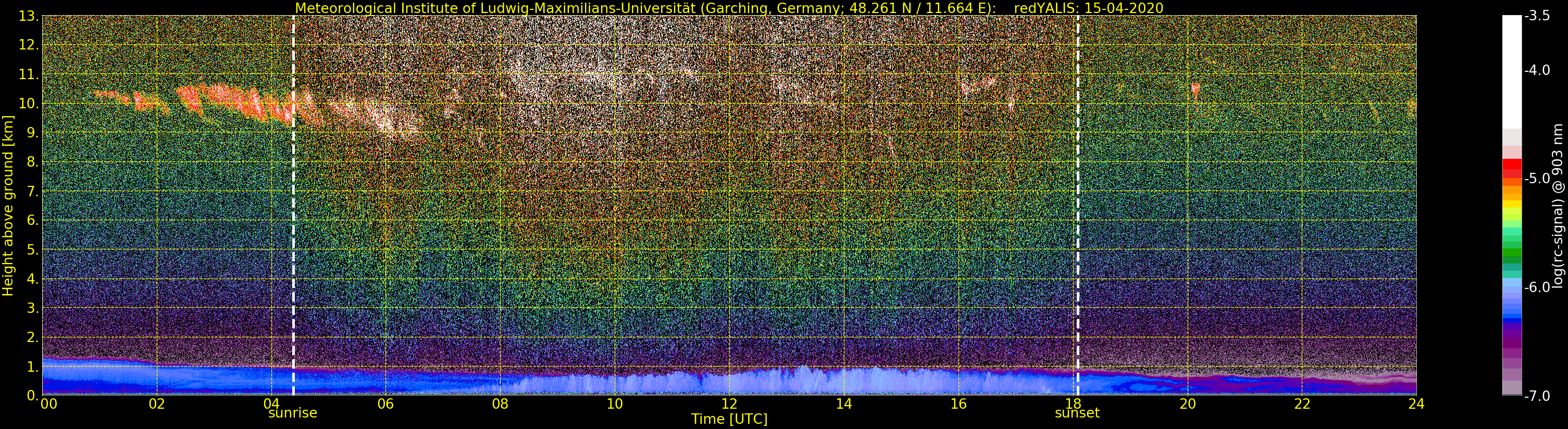
Task: Click the height tick label '9.'
Action: coord(32,133)
